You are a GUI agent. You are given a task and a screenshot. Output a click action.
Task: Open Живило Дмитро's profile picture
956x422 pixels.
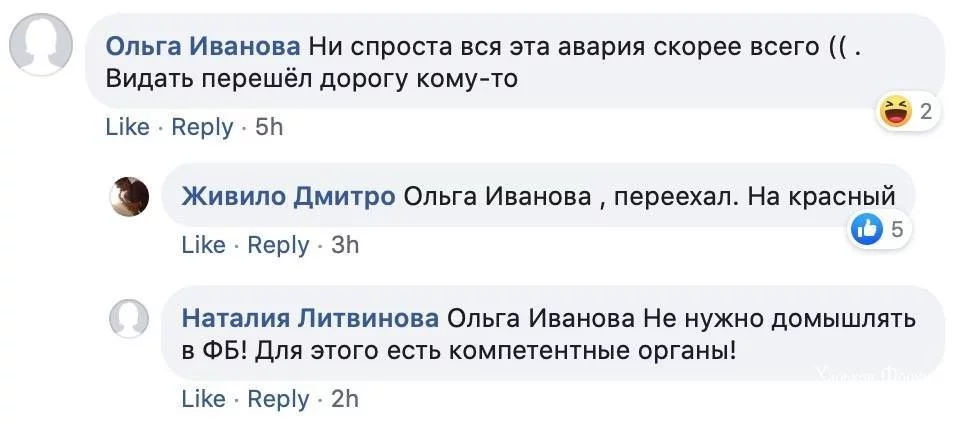[x=129, y=196]
